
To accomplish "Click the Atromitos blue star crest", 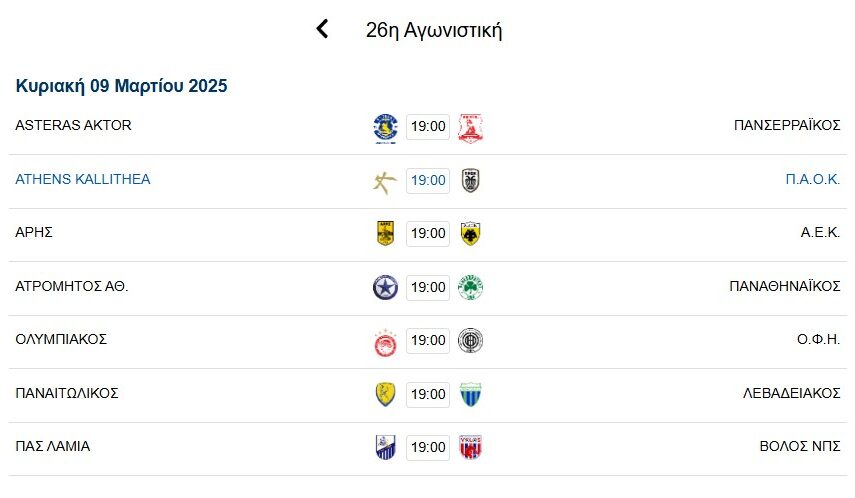I will 385,288.
